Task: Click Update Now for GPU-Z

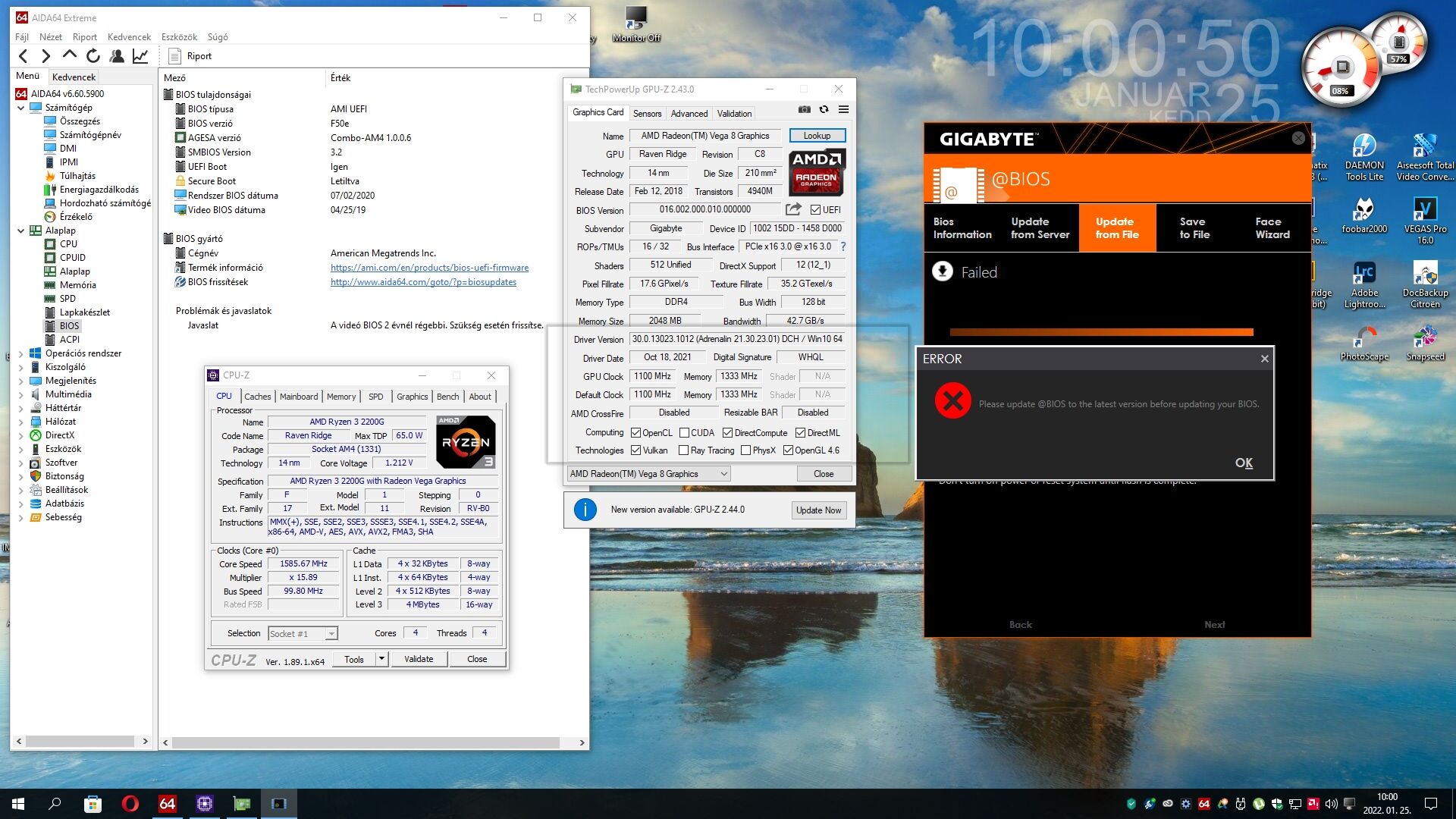Action: [818, 510]
